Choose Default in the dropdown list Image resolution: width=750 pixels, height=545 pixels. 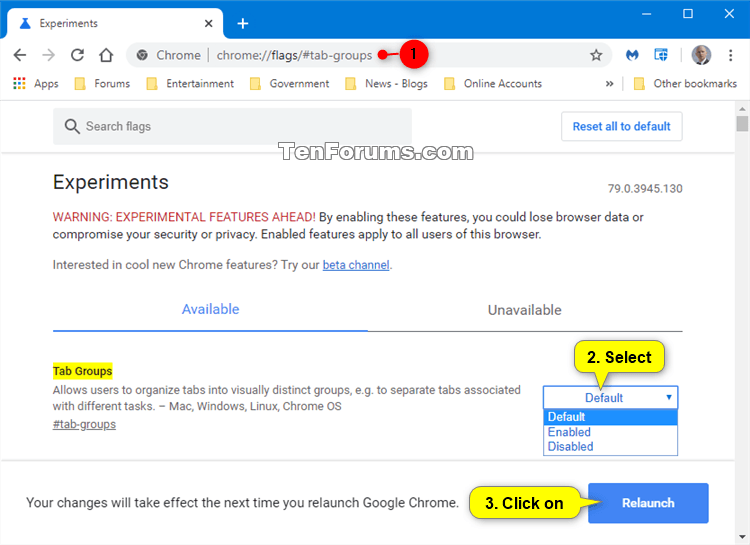point(610,417)
